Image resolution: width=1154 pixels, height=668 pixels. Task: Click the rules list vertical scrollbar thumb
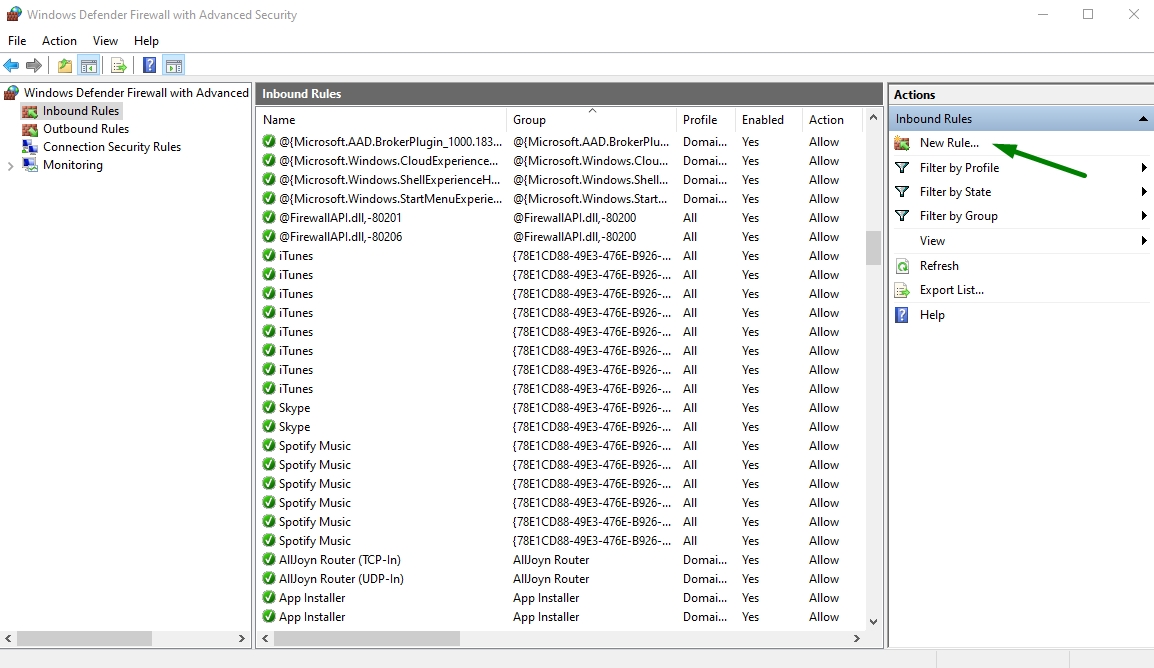[x=873, y=248]
